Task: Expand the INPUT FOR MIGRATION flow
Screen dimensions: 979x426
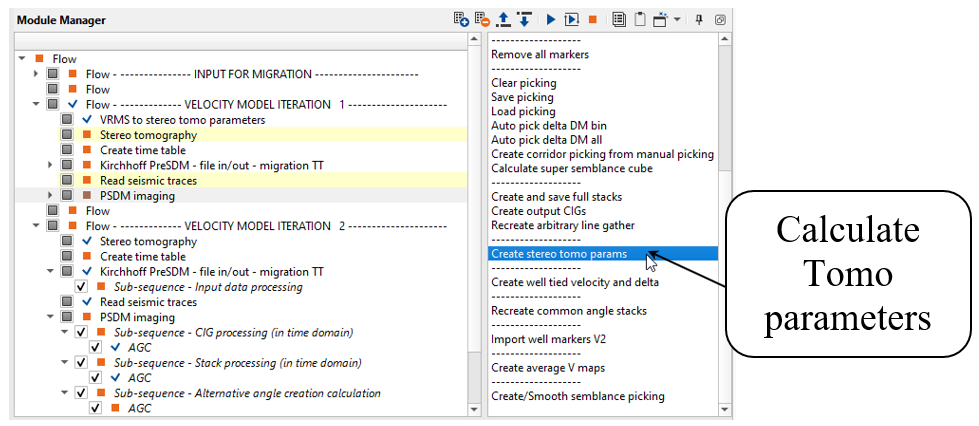Action: coord(36,74)
